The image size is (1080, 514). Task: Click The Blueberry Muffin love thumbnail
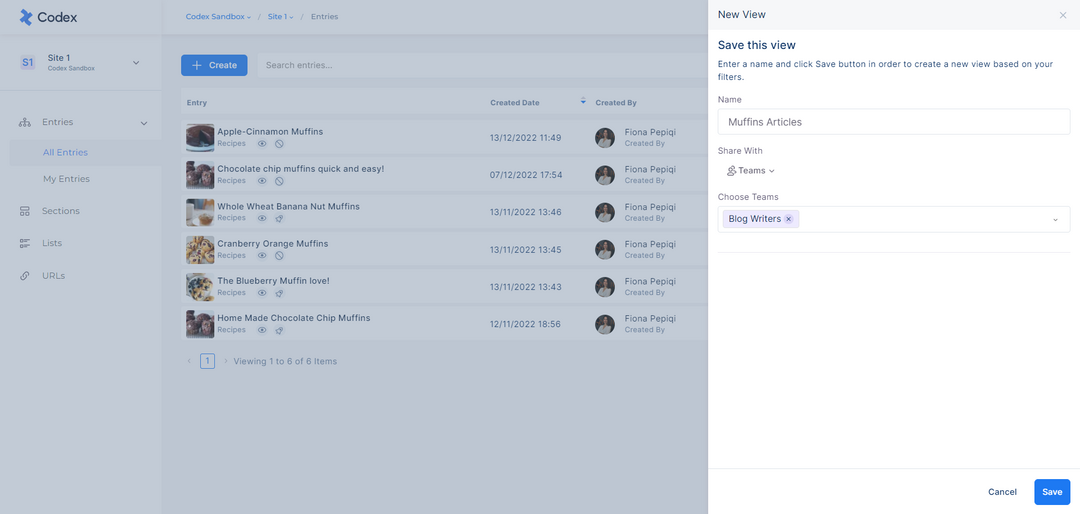pos(200,287)
